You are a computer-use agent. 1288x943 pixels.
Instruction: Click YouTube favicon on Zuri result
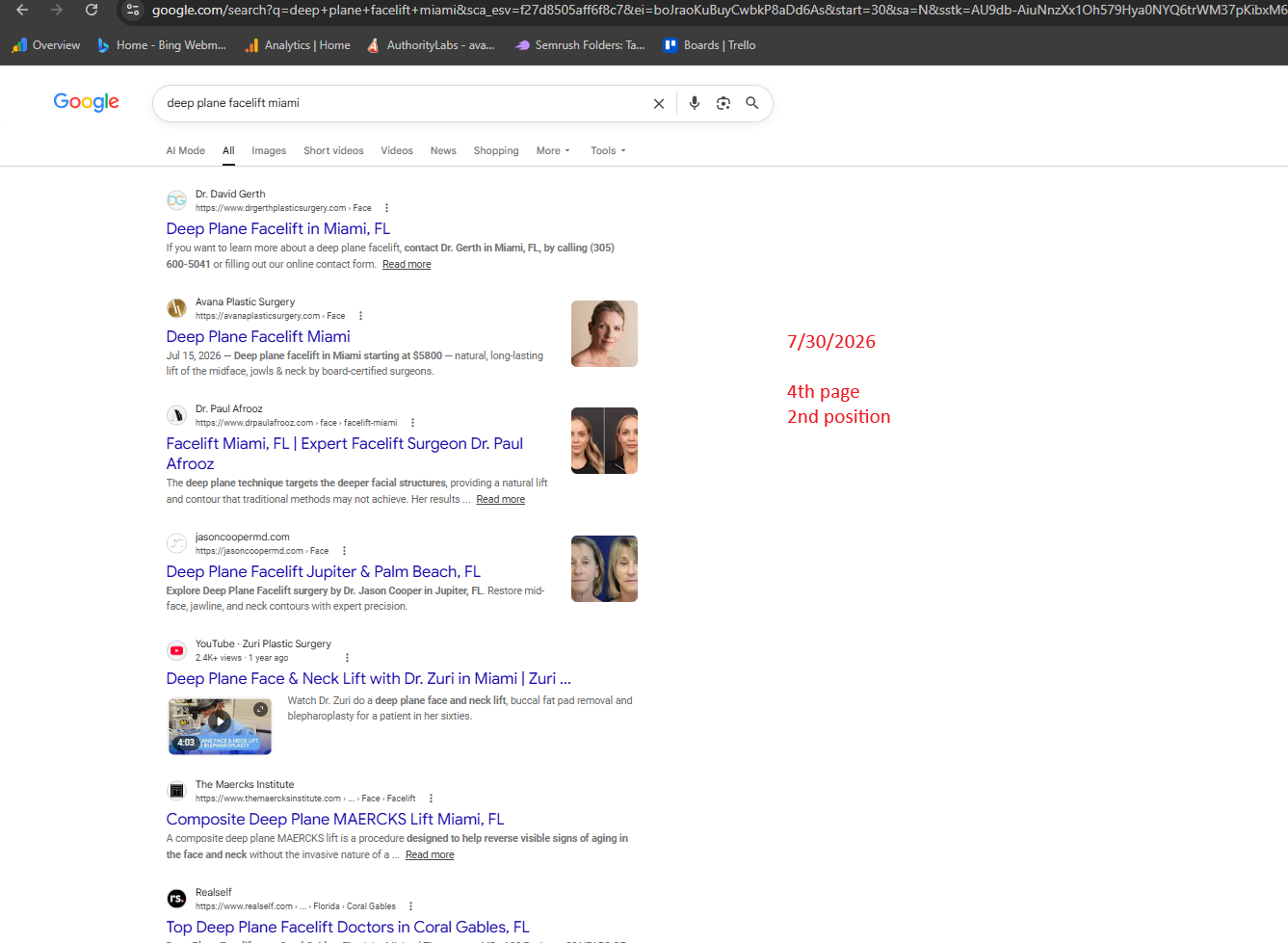176,650
